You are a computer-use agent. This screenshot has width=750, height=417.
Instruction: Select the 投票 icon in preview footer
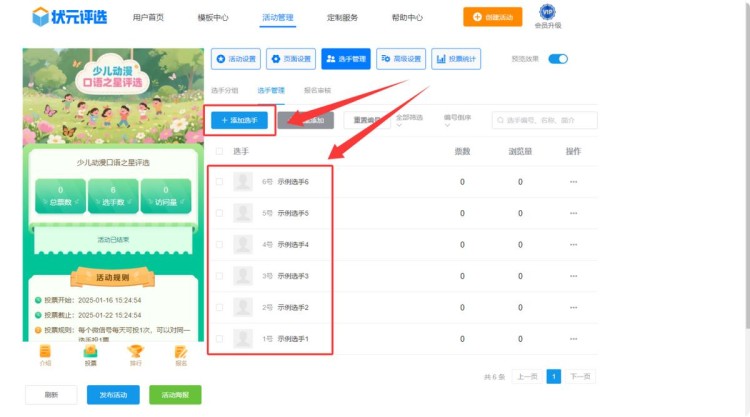coord(91,352)
